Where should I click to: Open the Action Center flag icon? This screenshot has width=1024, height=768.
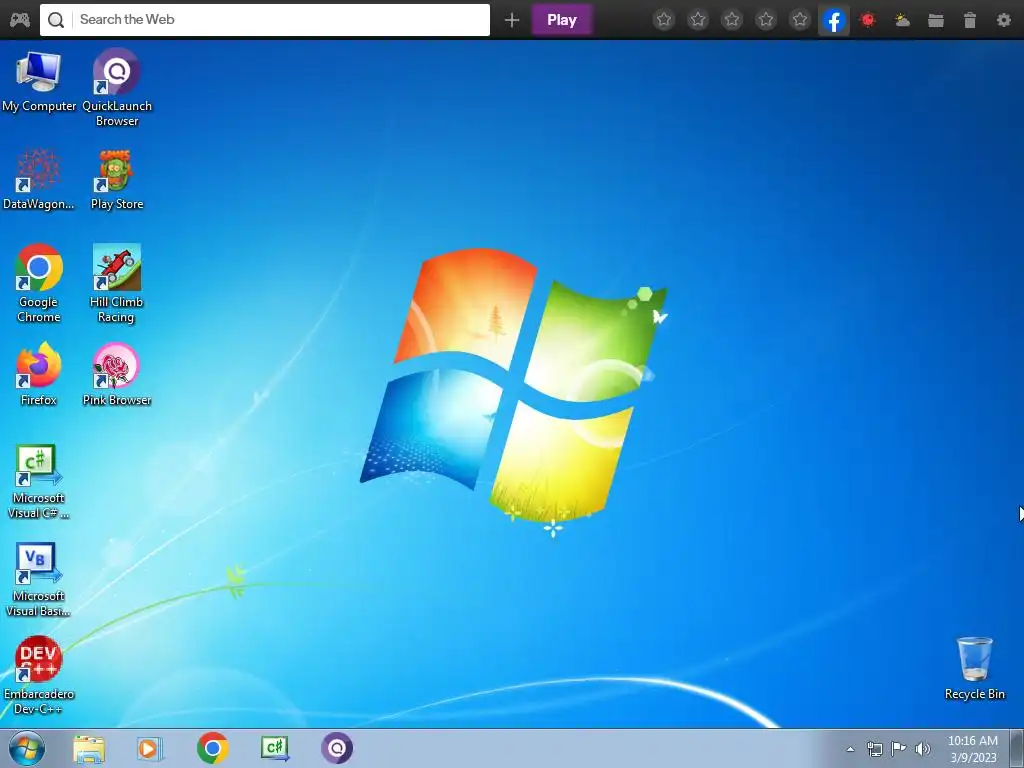tap(899, 749)
